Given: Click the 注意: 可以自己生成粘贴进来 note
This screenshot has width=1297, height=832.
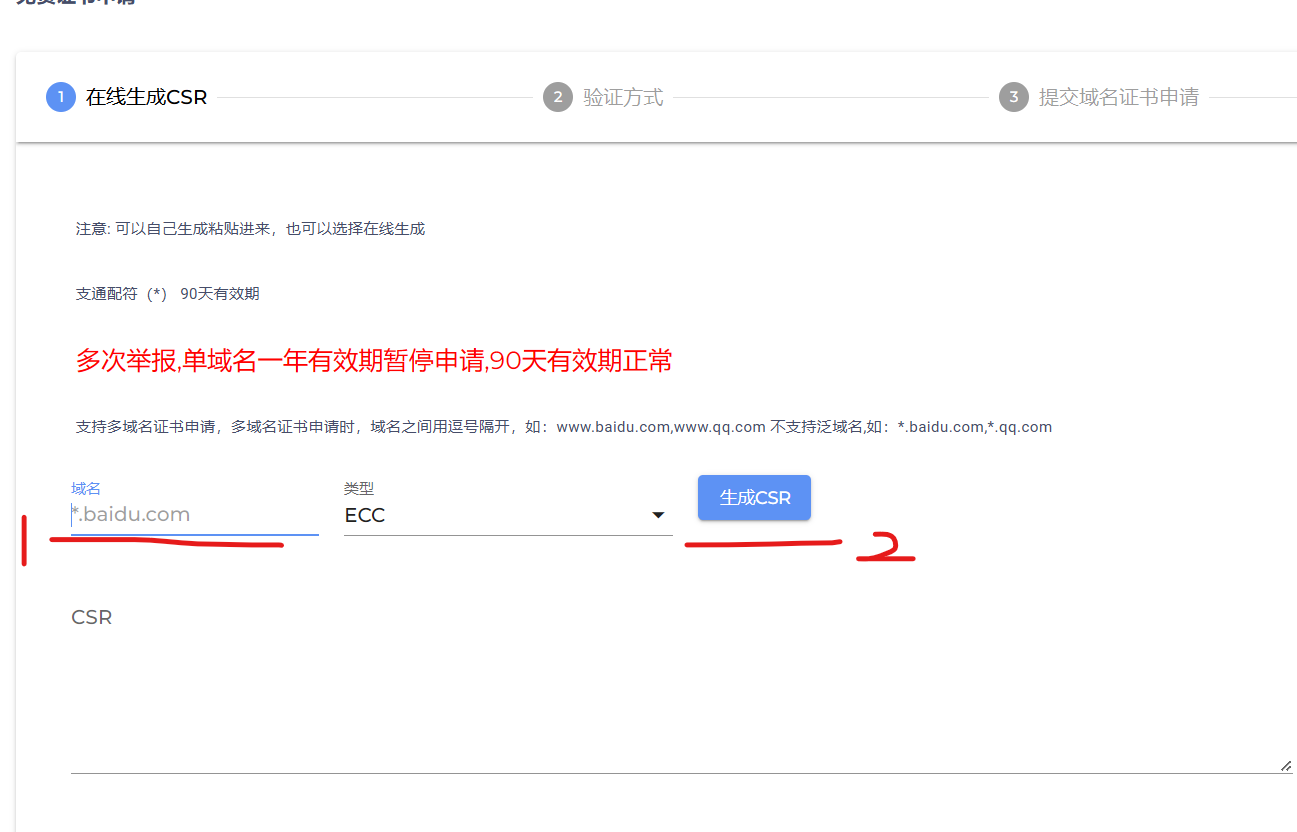Looking at the screenshot, I should tap(250, 229).
